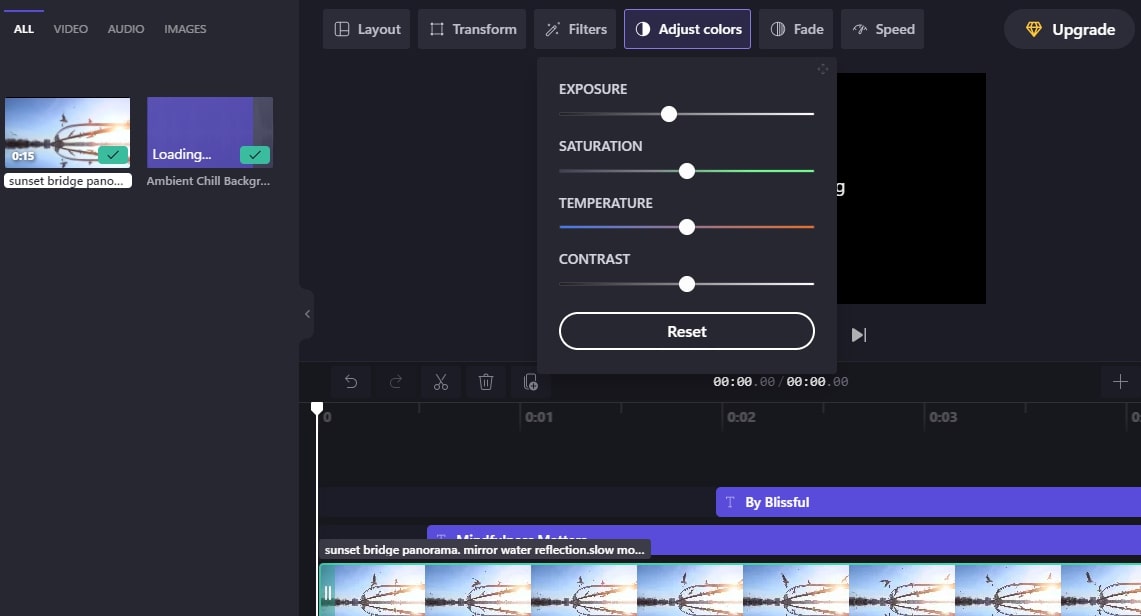The image size is (1141, 616).
Task: Switch to the AUDIO tab
Action: (125, 28)
